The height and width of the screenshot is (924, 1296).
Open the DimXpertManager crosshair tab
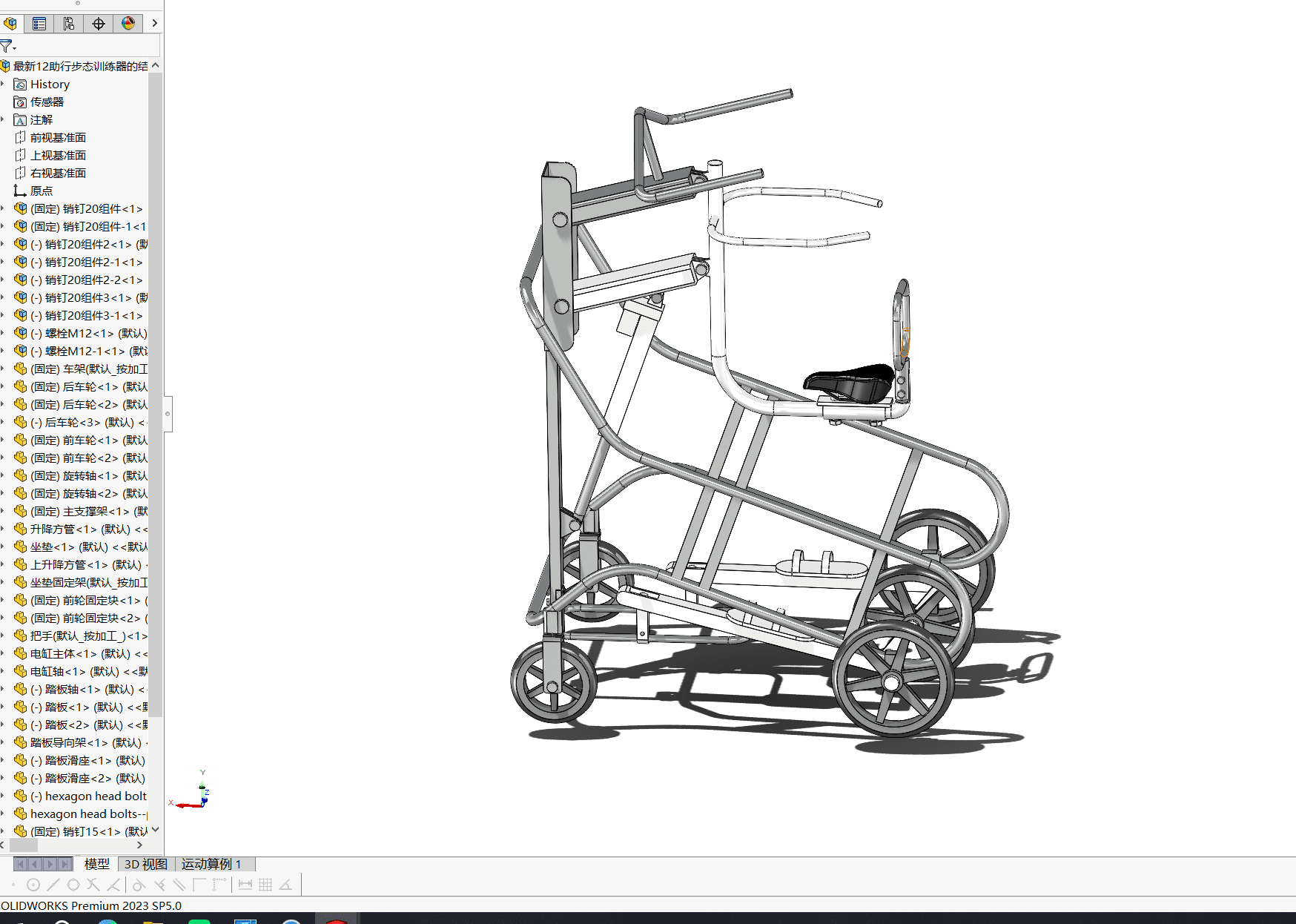pos(99,24)
